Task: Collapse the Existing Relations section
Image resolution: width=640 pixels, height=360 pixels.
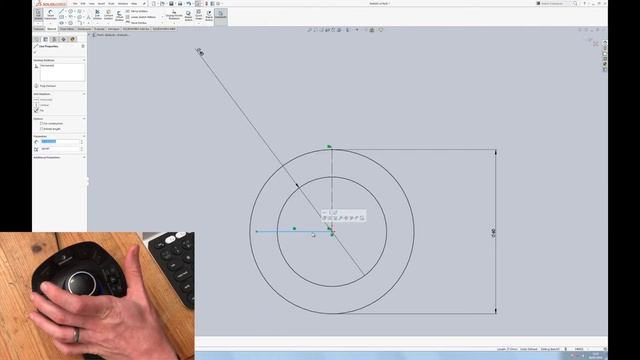Action: coord(84,60)
